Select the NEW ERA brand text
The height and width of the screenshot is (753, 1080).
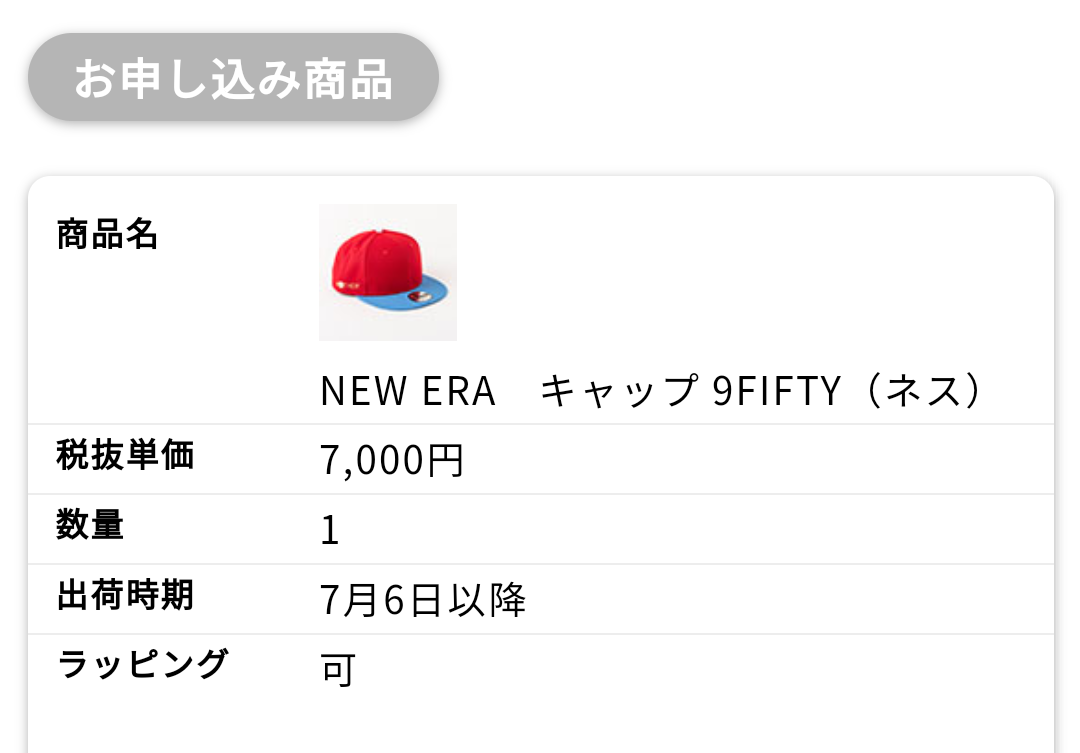(408, 392)
